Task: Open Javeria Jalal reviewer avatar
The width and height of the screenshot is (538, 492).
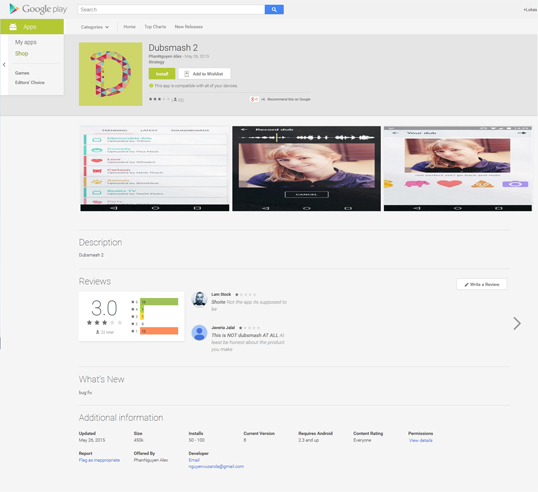Action: (199, 332)
